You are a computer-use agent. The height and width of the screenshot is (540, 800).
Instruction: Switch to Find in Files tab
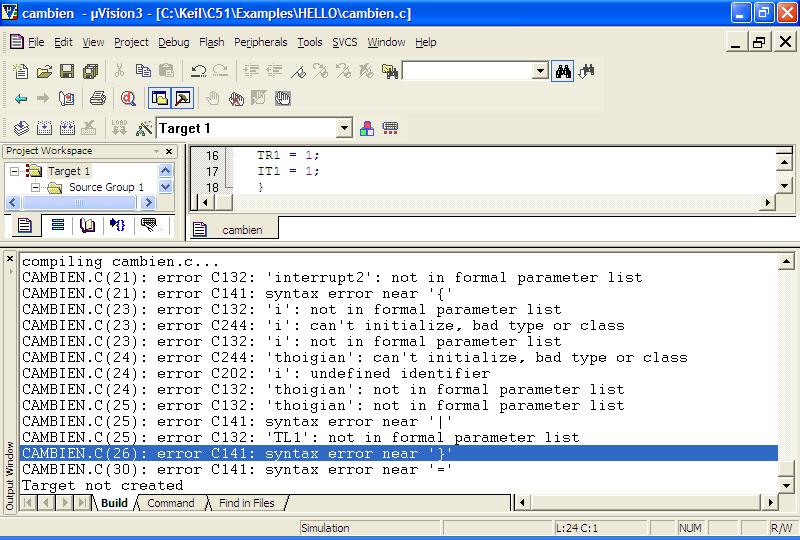click(246, 503)
